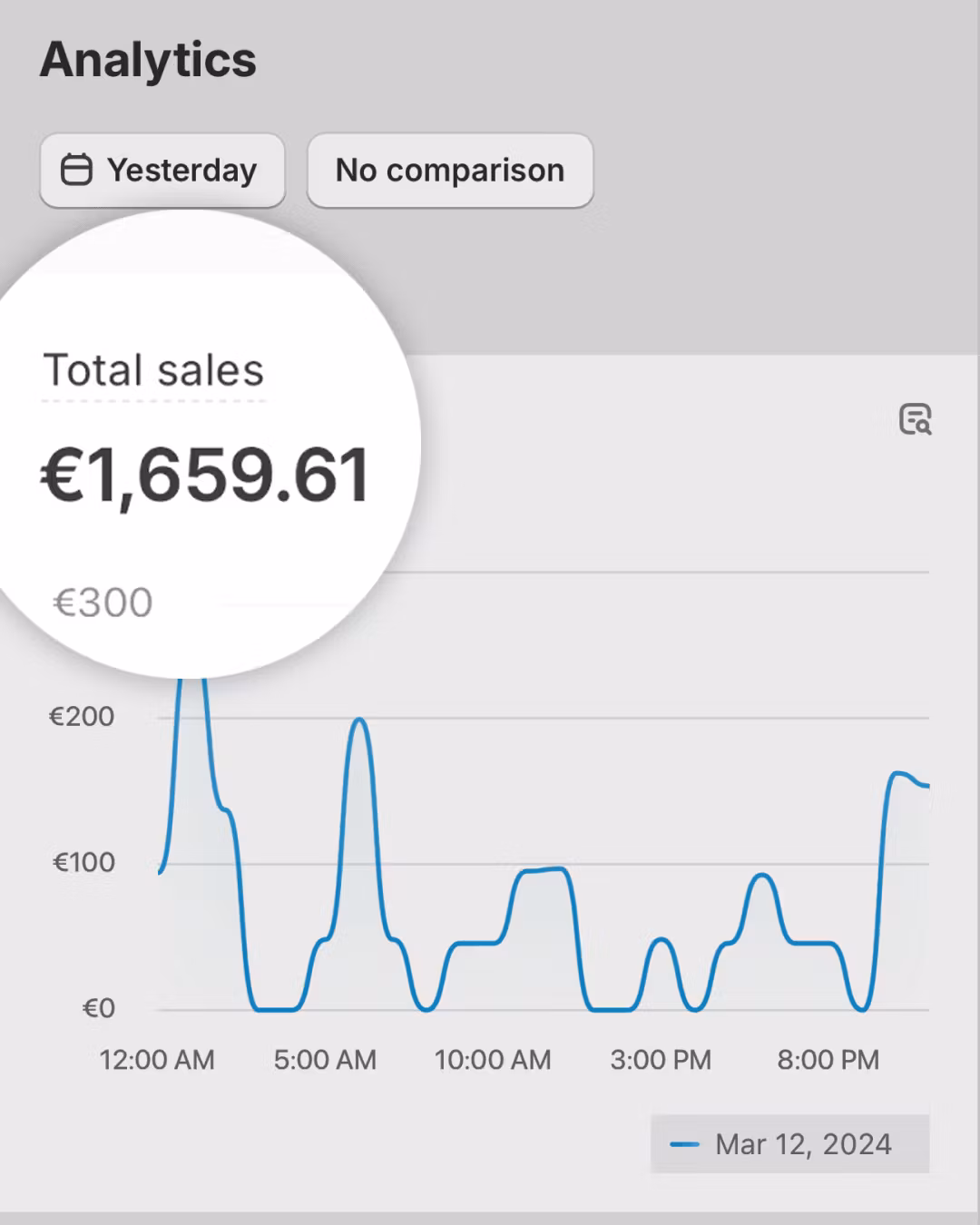The width and height of the screenshot is (980, 1225).
Task: Click the €200 y-axis label
Action: (x=82, y=717)
